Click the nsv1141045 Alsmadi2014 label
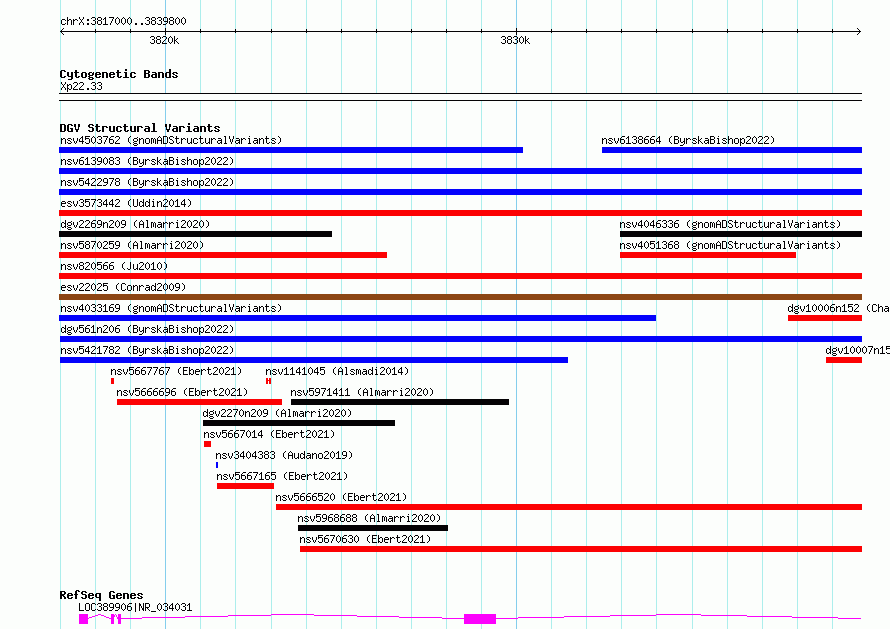 (337, 371)
